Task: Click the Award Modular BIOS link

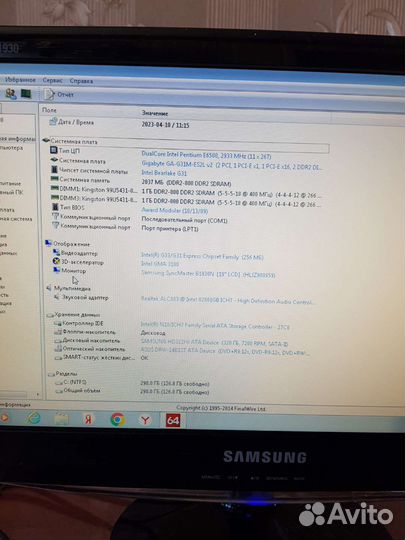Action: coord(175,210)
